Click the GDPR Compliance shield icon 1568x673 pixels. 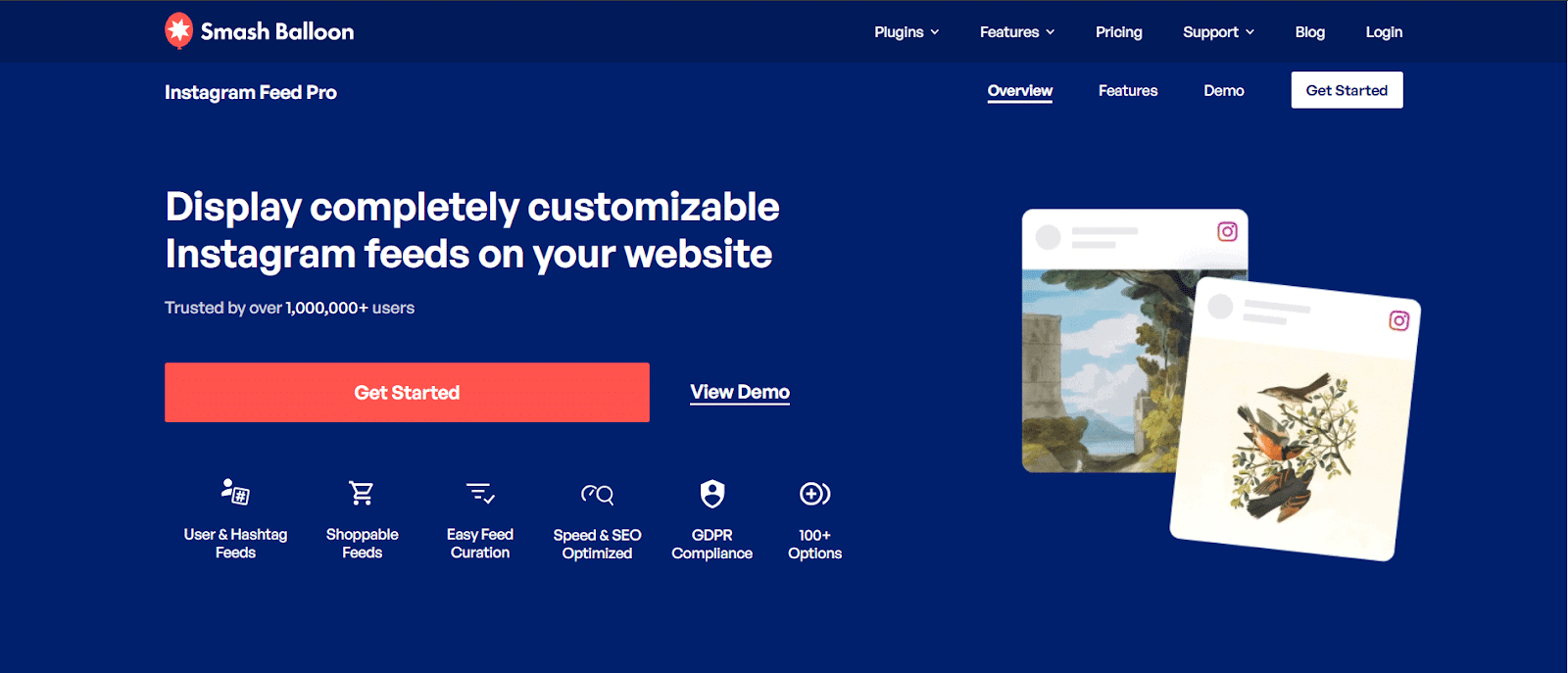coord(712,494)
